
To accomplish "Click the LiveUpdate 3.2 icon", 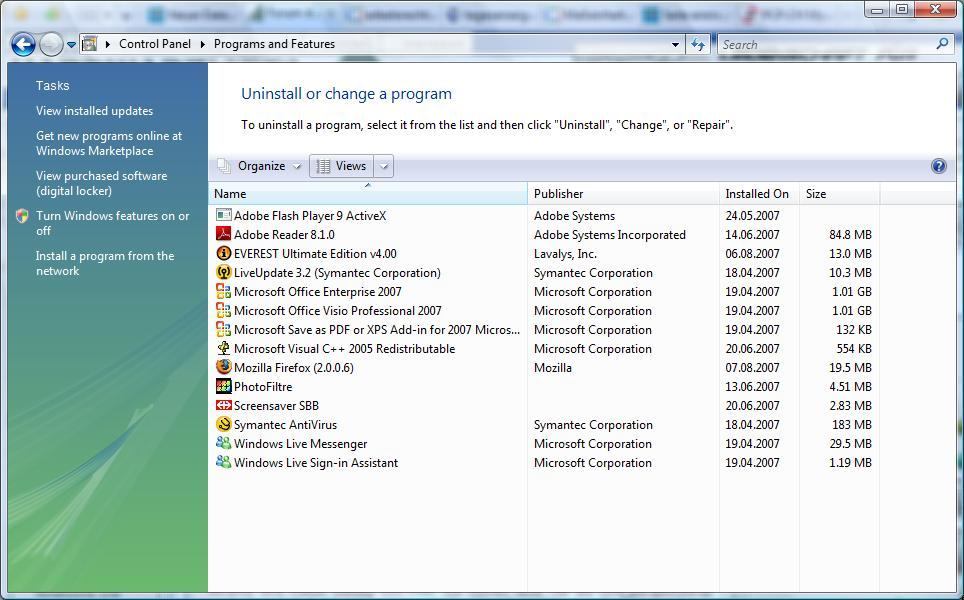I will click(x=224, y=272).
